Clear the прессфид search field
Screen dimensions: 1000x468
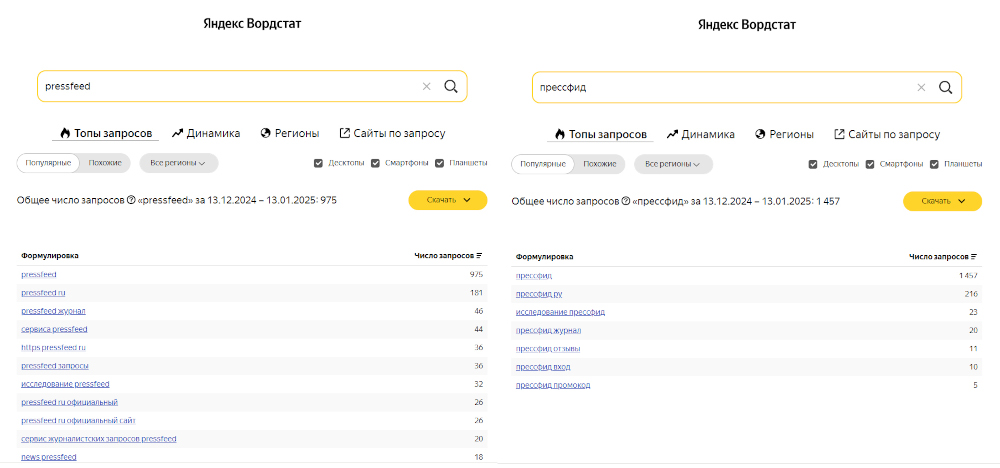[x=921, y=88]
